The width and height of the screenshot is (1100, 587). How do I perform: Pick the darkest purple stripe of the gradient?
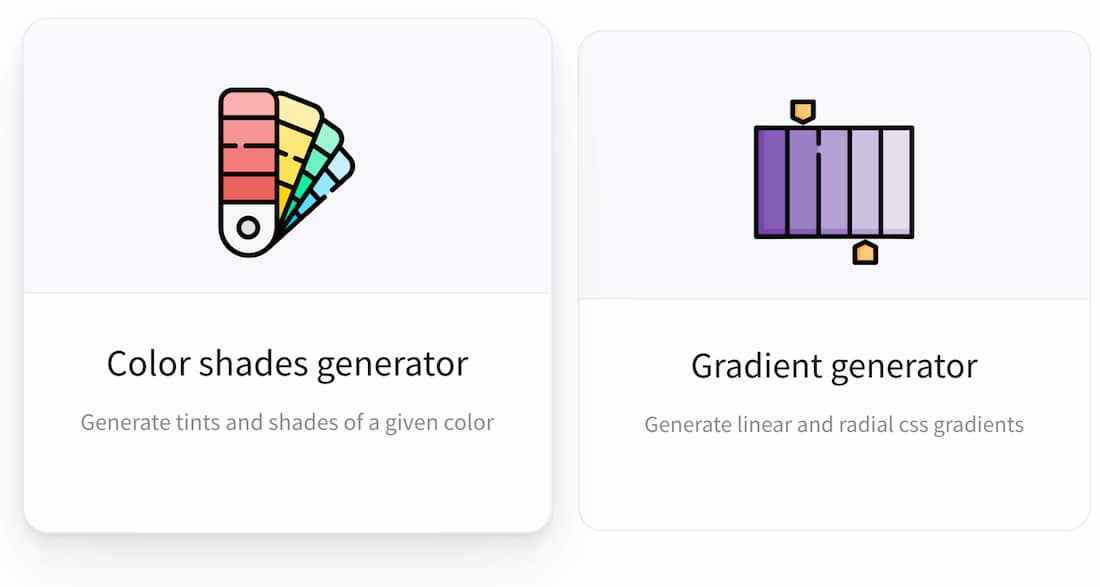click(771, 182)
